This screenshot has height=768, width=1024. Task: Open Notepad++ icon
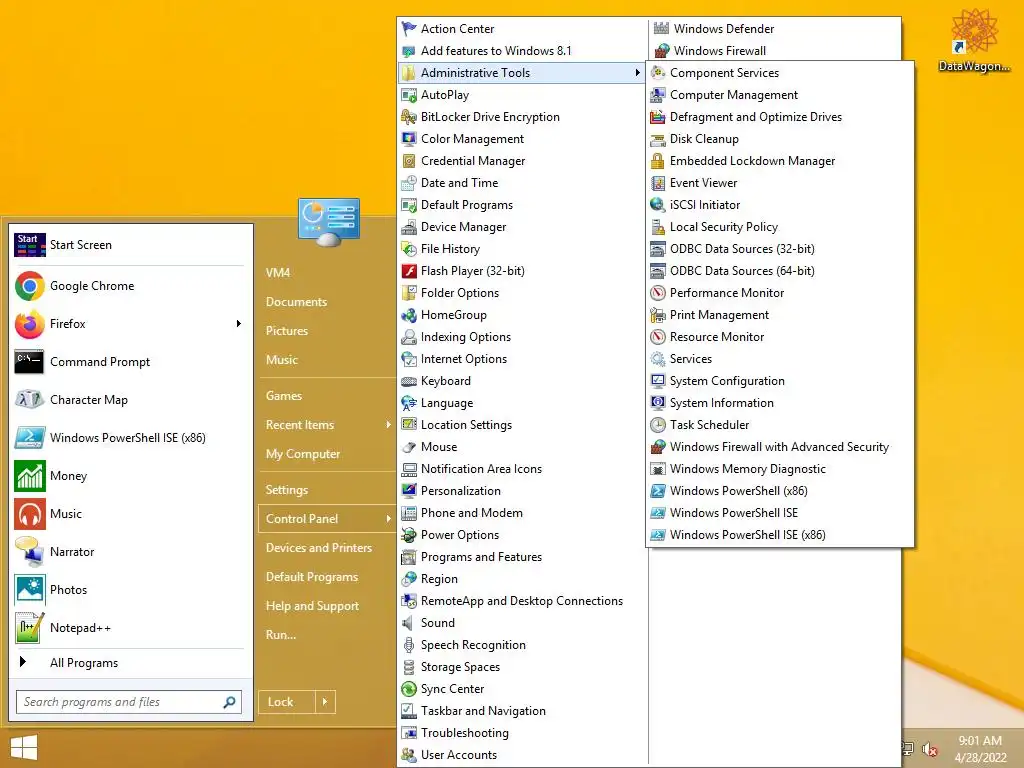pyautogui.click(x=29, y=628)
